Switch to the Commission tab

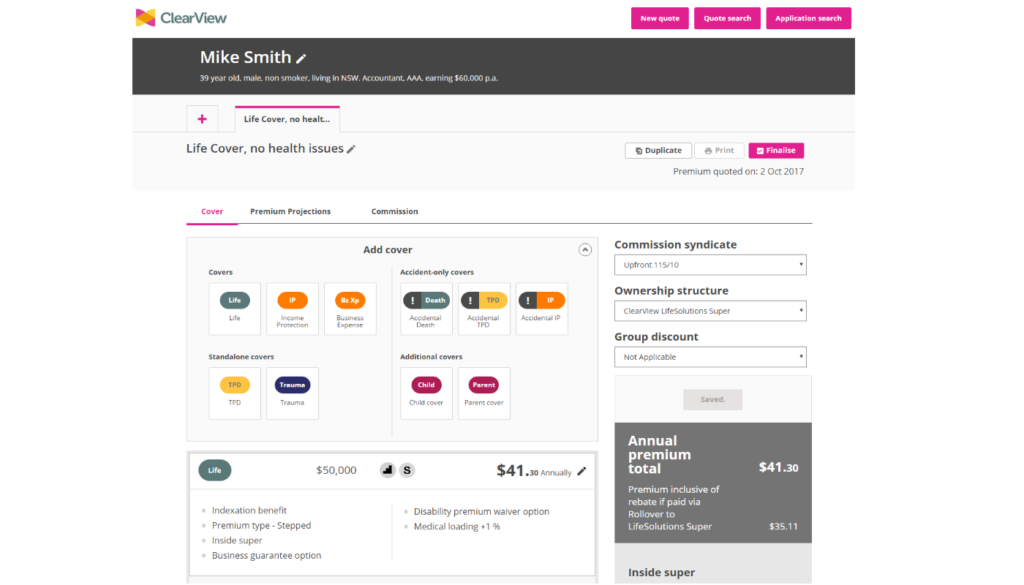394,212
